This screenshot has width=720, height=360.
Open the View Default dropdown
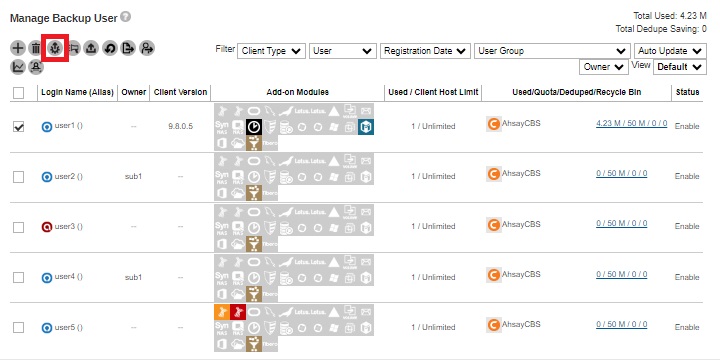click(x=680, y=67)
